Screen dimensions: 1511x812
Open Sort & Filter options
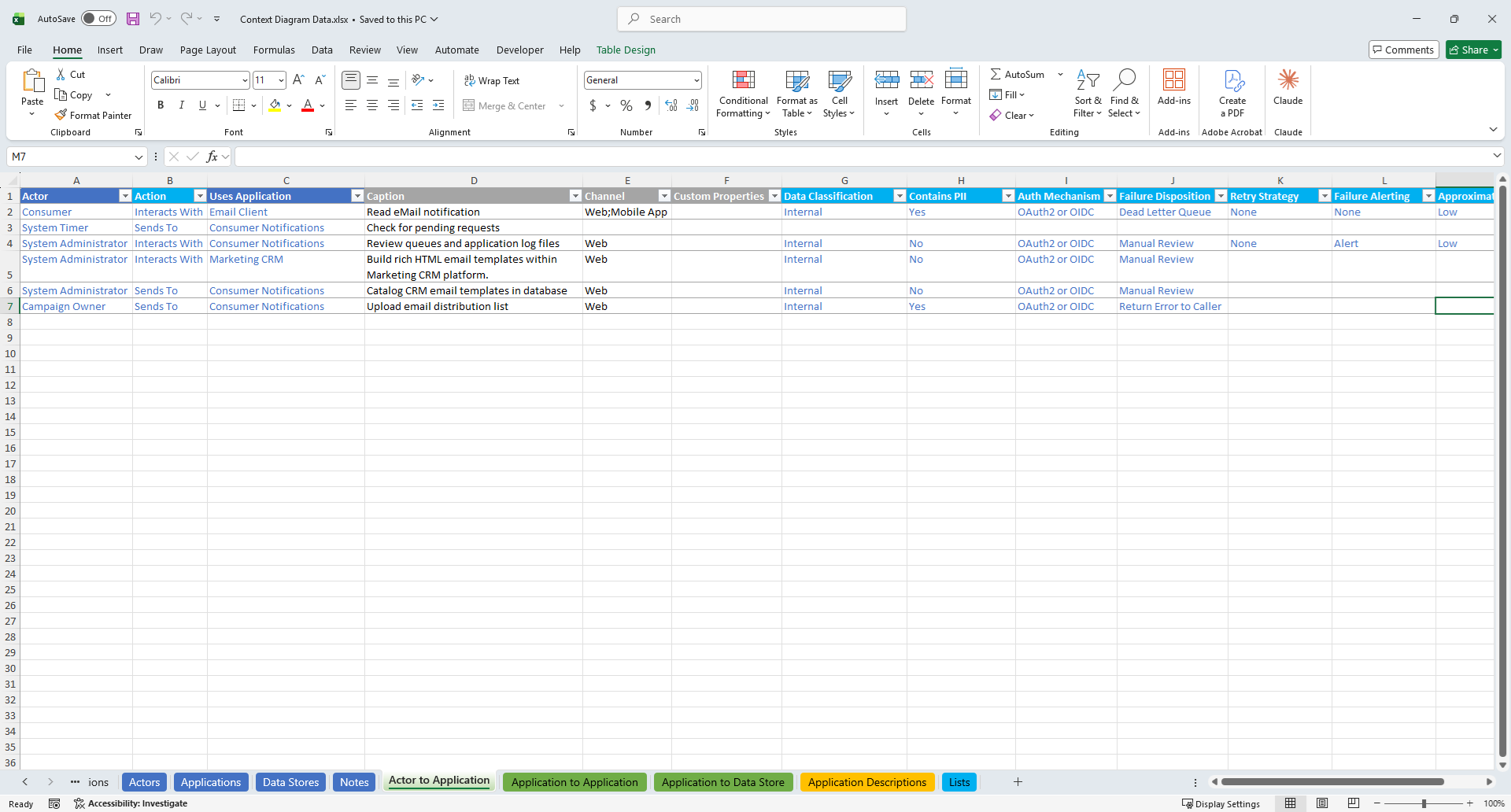1088,94
